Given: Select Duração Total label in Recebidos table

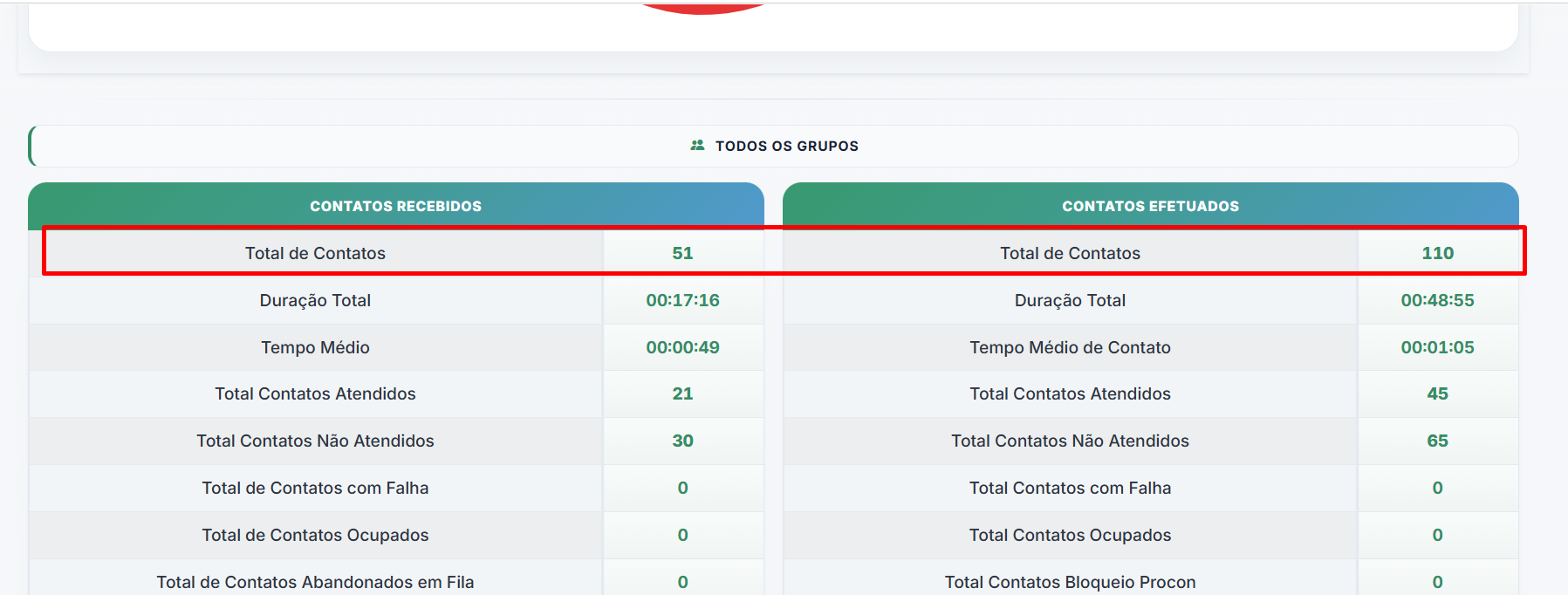Looking at the screenshot, I should tap(315, 300).
